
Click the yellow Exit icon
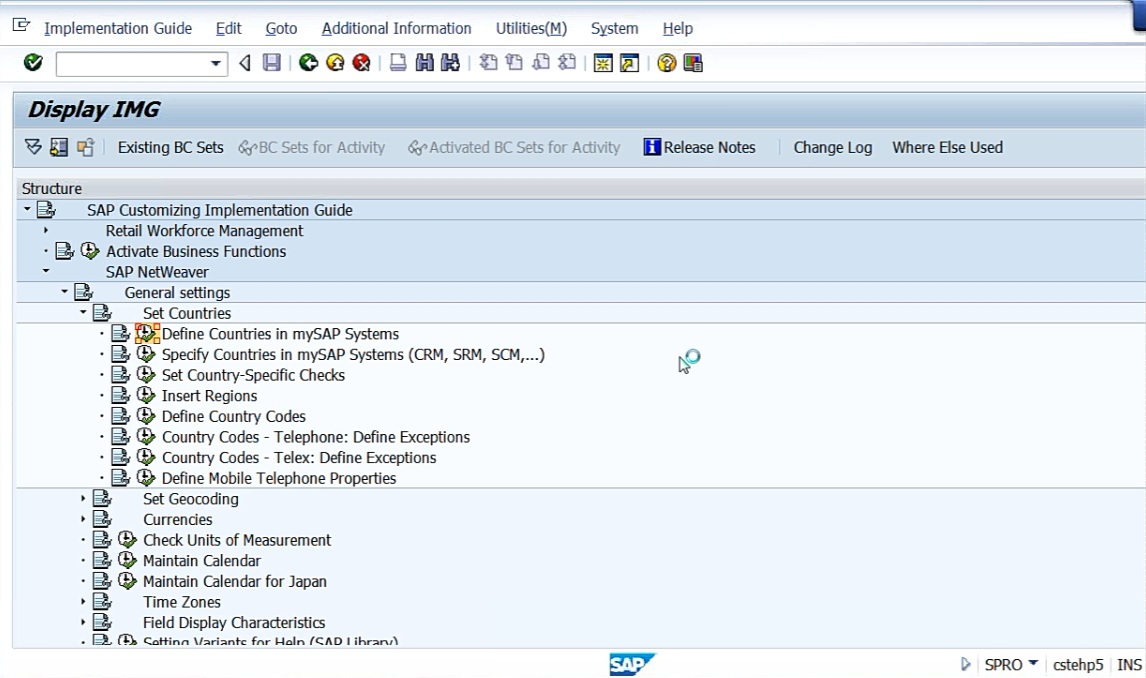335,63
